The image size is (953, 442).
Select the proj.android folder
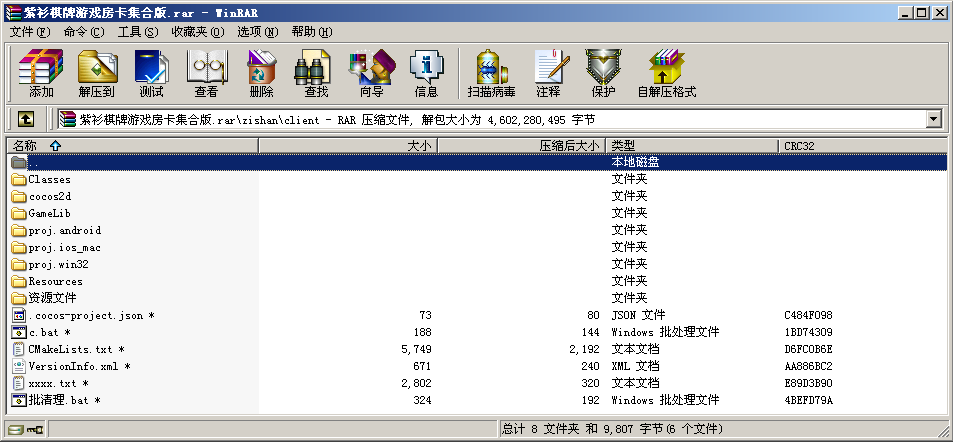pyautogui.click(x=64, y=230)
